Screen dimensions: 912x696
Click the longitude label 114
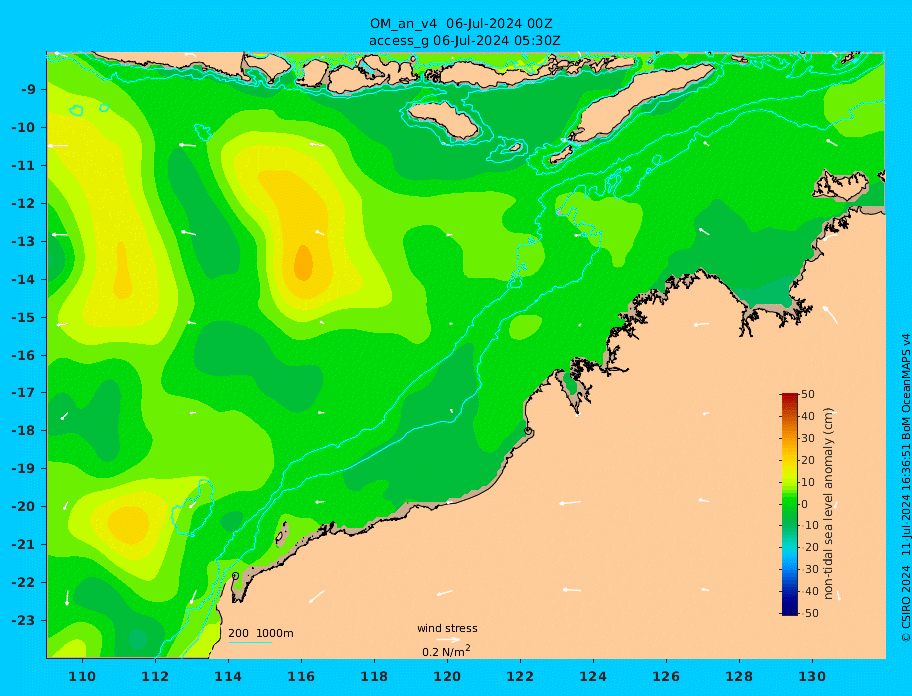228,676
